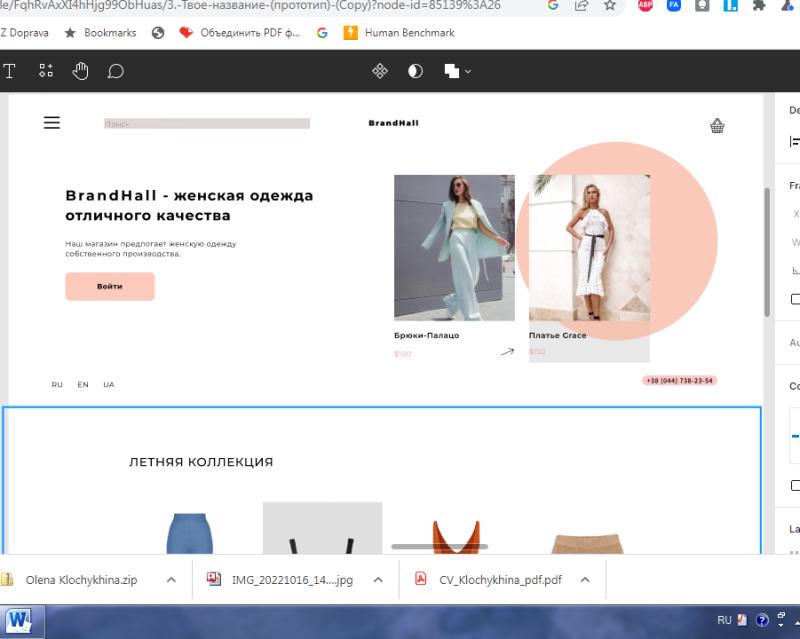Open the Bookmarks folder in bookmarks bar

point(101,33)
